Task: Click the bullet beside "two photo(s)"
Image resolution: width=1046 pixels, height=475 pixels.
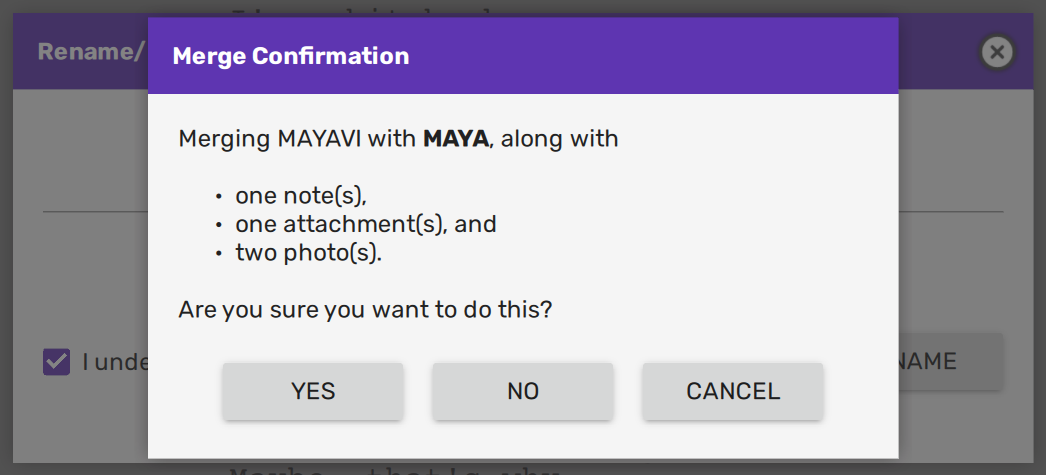Action: (219, 254)
